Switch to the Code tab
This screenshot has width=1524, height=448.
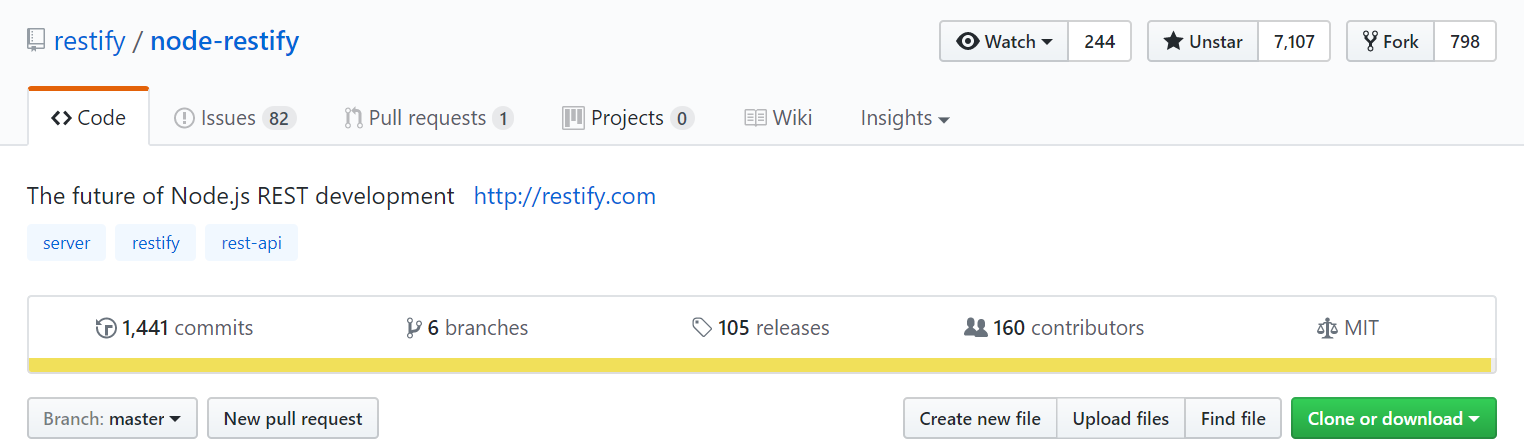(88, 118)
